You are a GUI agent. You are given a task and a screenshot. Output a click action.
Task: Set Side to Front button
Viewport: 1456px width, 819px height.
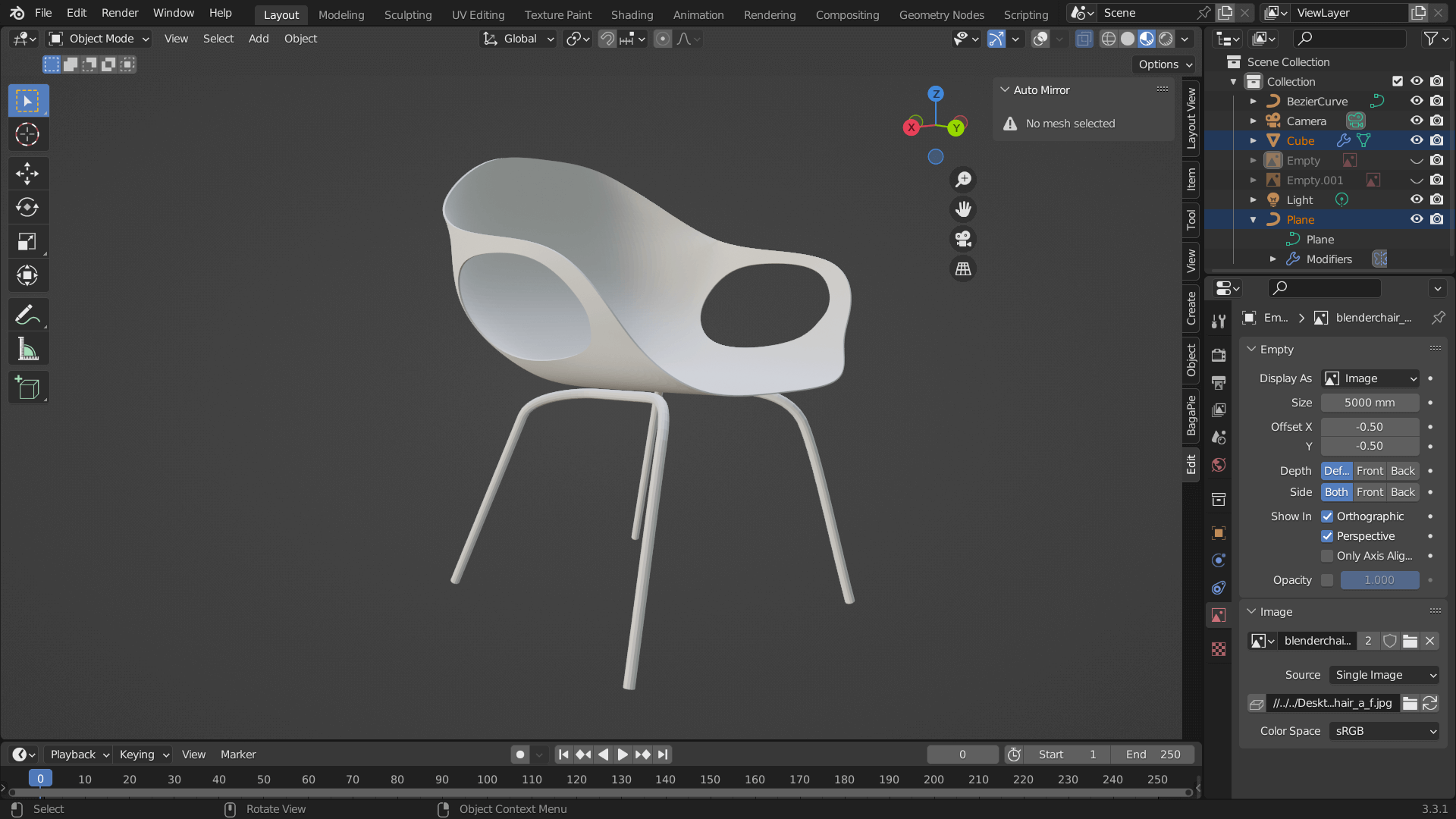coord(1370,492)
